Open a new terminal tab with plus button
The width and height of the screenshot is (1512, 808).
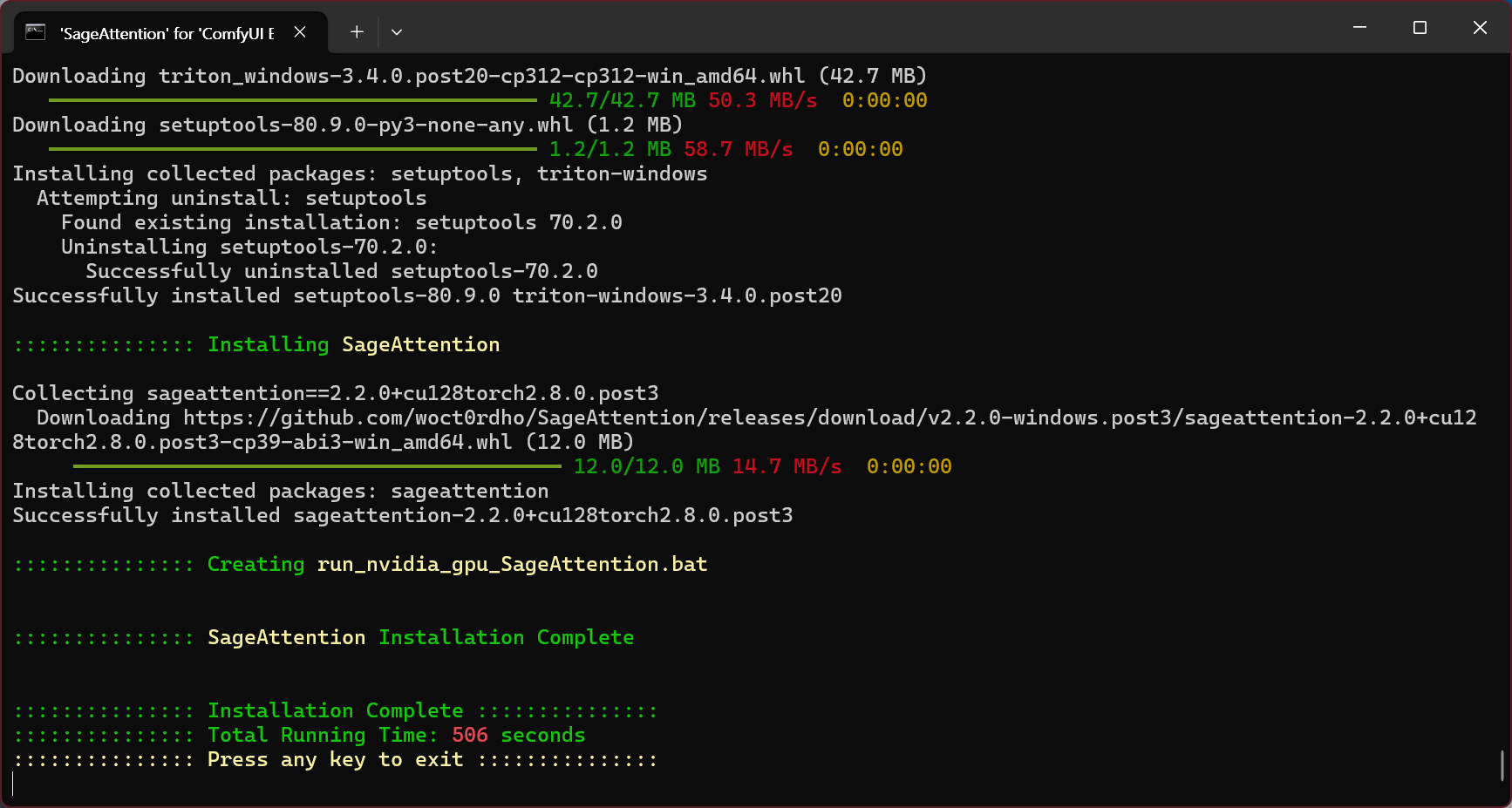[x=357, y=32]
